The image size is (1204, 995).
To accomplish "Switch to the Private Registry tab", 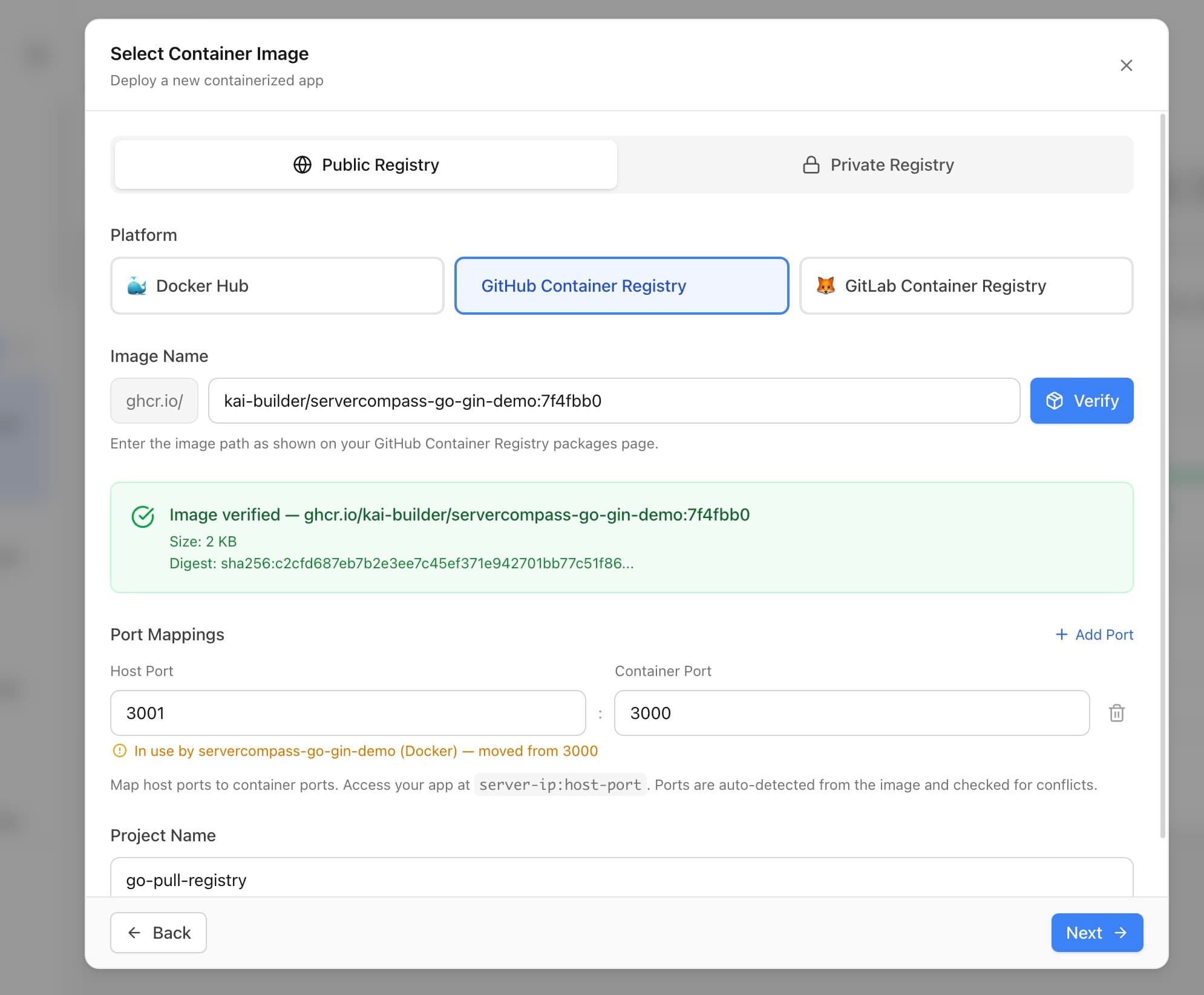I will [876, 164].
